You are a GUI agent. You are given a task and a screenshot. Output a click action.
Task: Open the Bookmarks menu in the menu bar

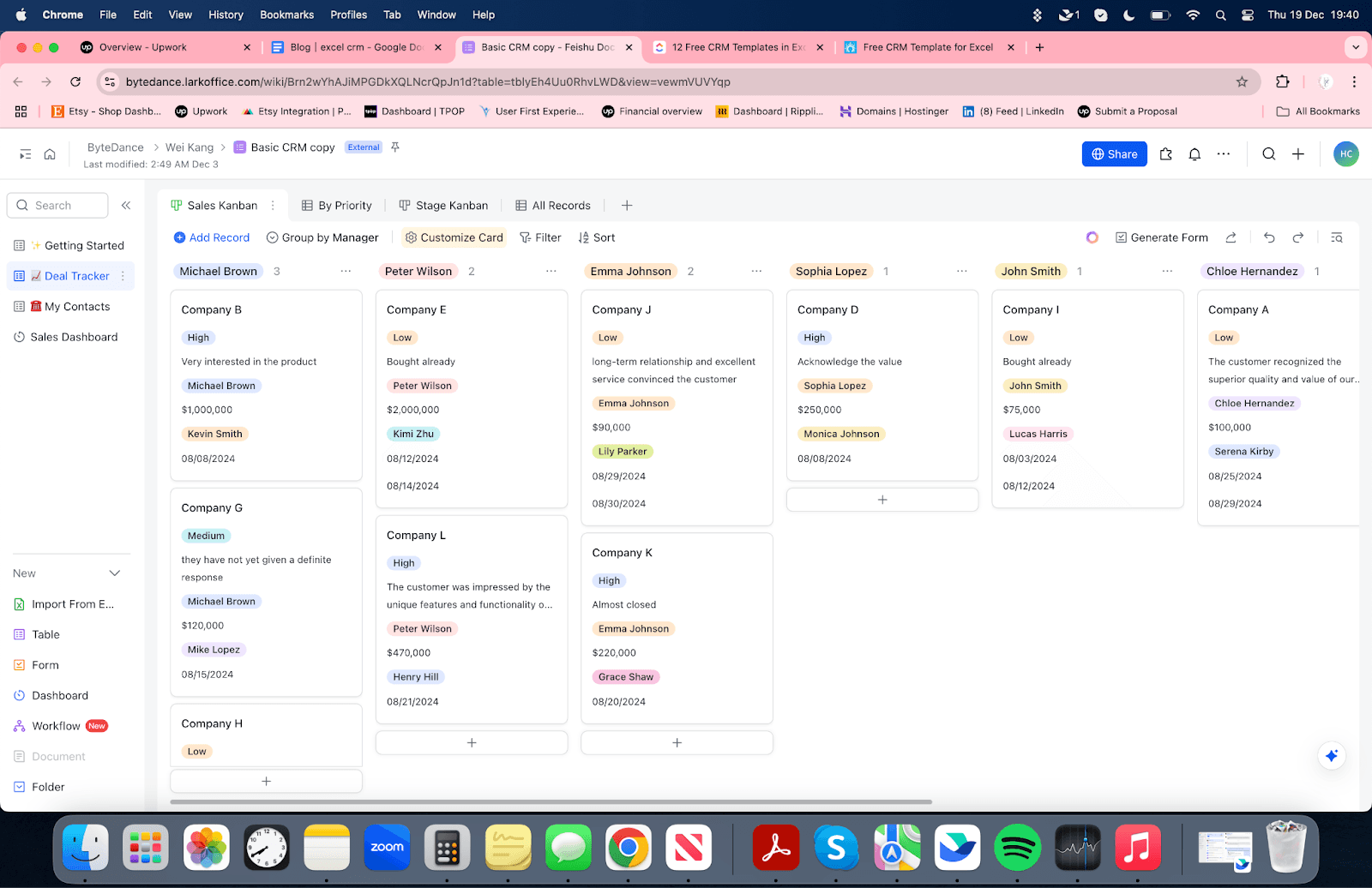[286, 15]
